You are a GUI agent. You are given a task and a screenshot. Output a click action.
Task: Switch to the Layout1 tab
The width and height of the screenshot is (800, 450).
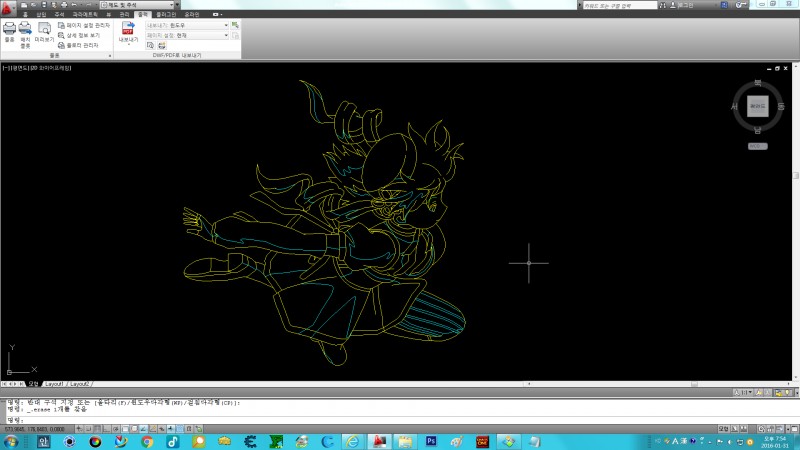click(x=54, y=384)
